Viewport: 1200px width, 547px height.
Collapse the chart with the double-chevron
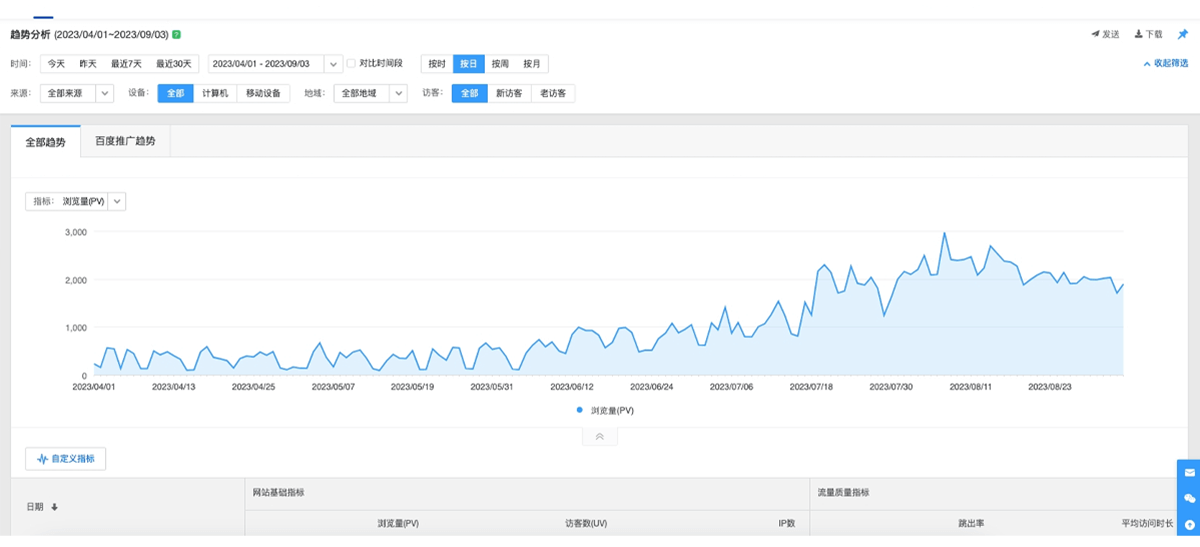[599, 437]
